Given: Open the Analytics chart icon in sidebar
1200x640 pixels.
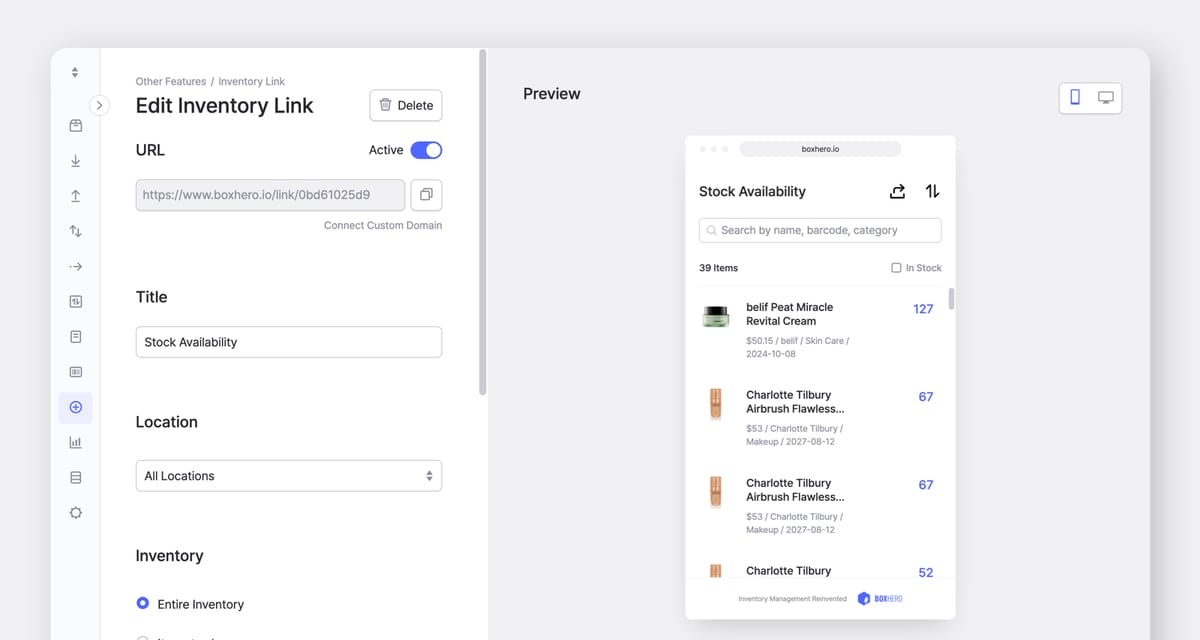Looking at the screenshot, I should coord(75,441).
